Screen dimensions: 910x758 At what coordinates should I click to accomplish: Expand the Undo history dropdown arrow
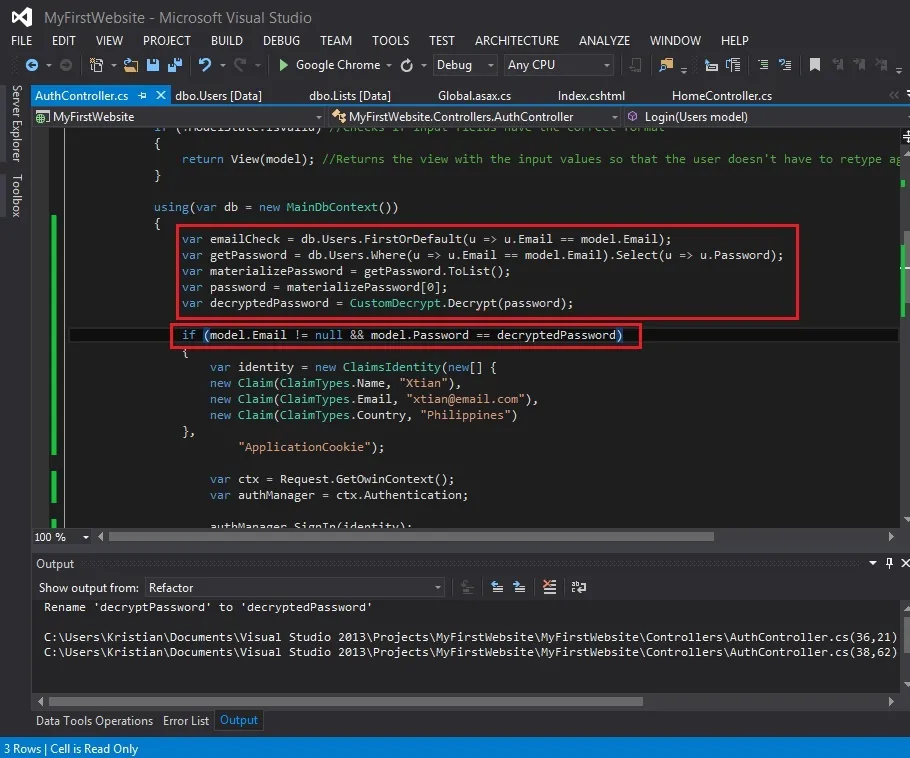point(222,66)
